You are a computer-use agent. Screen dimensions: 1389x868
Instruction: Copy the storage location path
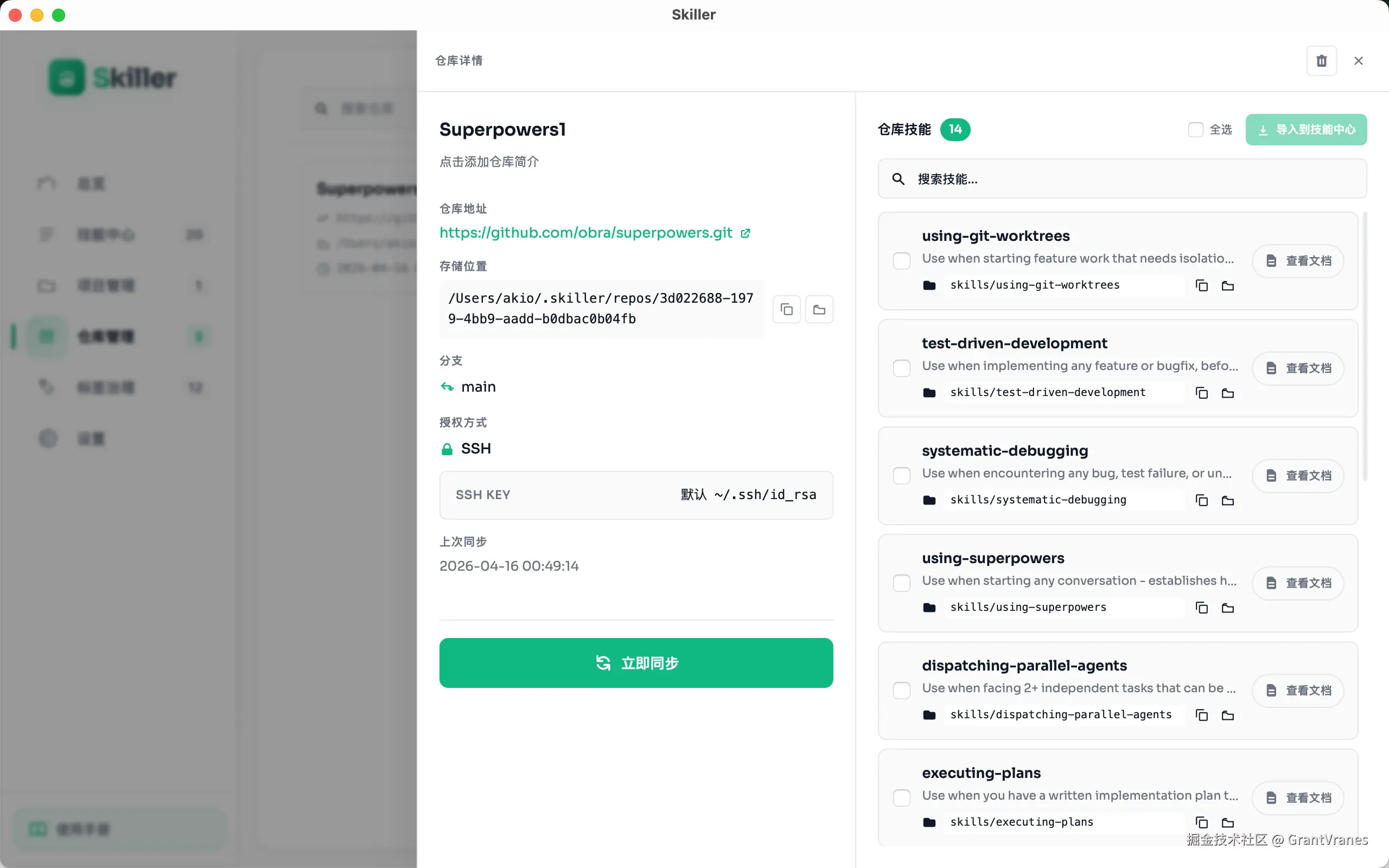pyautogui.click(x=786, y=309)
